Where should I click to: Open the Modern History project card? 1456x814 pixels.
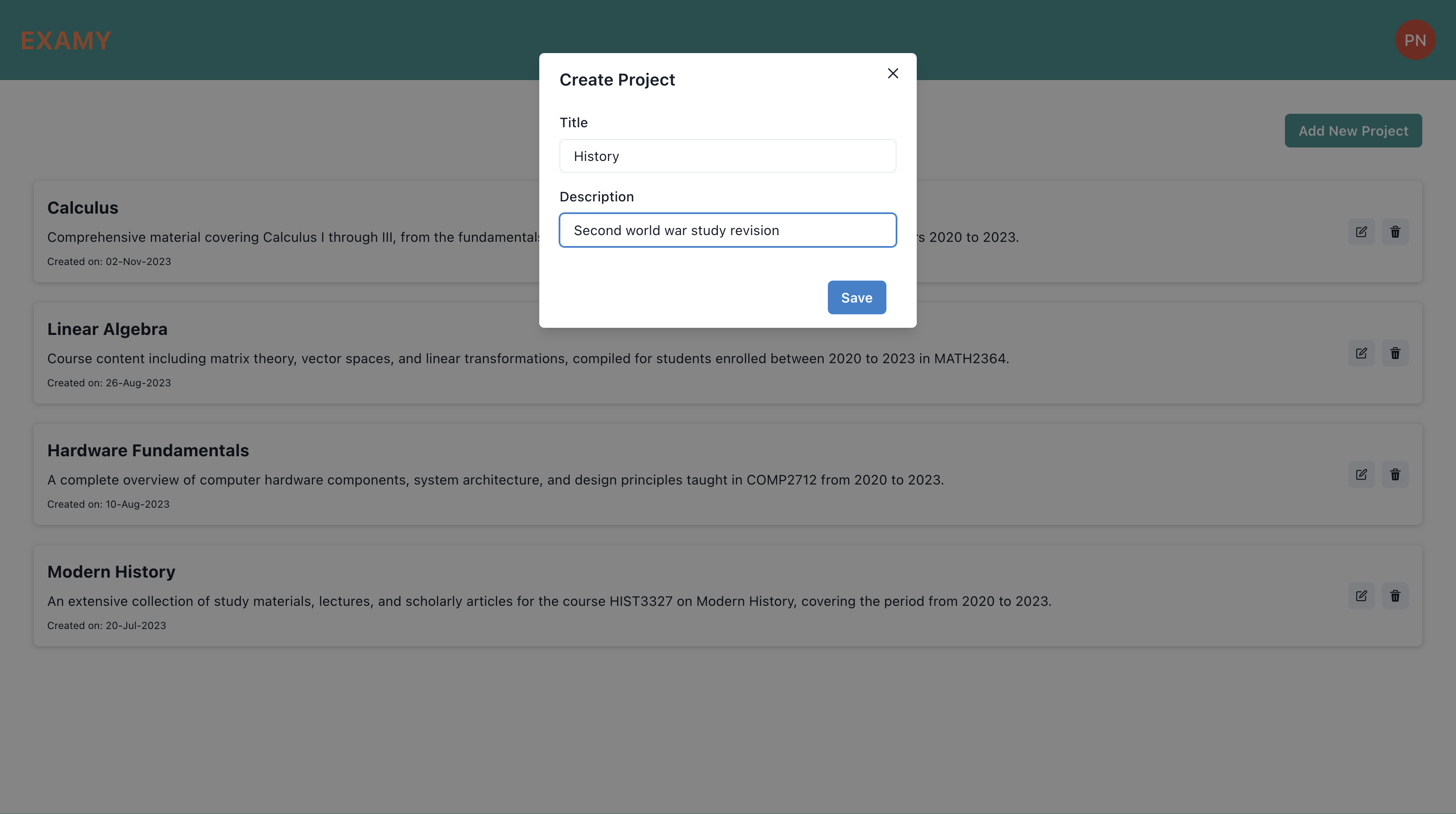[x=111, y=572]
